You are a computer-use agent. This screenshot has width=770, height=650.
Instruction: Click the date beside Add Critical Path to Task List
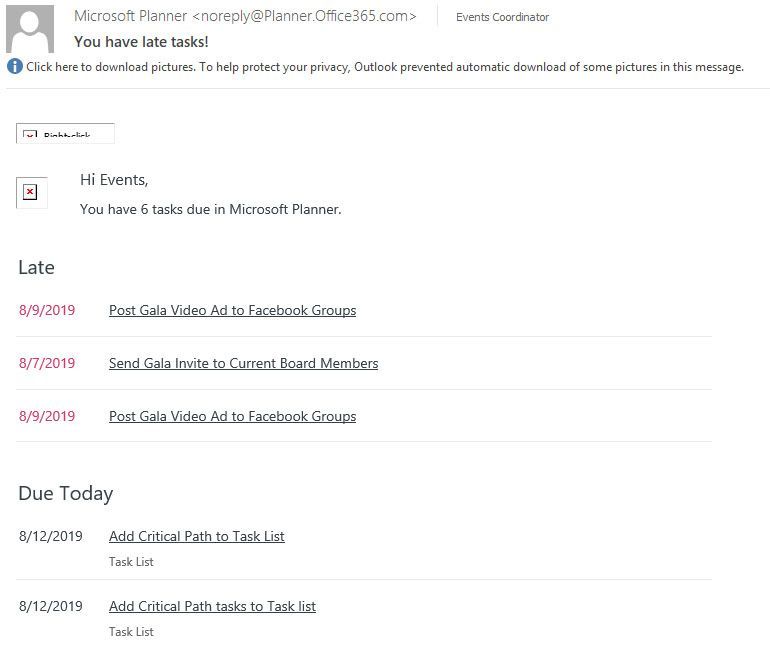51,536
